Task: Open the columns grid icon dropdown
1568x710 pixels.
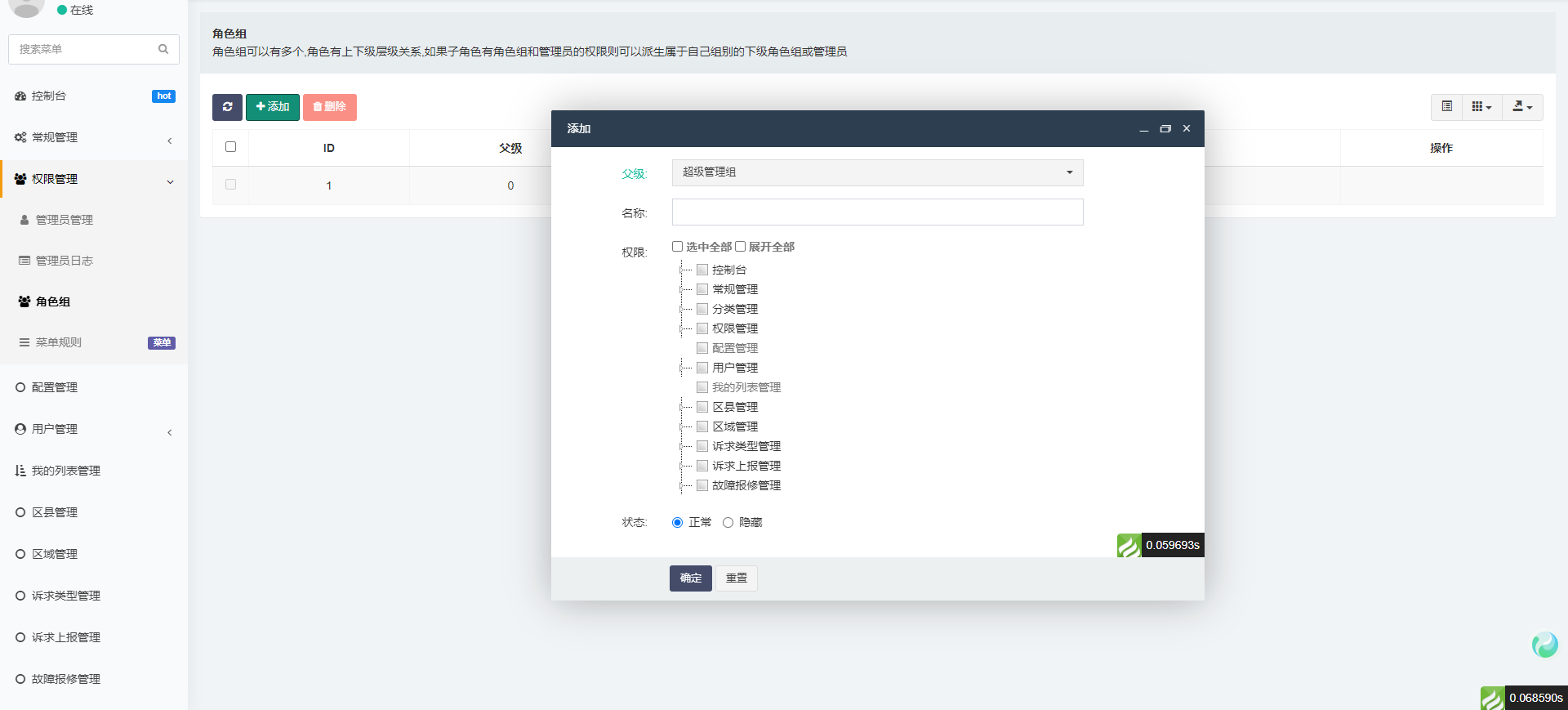Action: [x=1481, y=107]
